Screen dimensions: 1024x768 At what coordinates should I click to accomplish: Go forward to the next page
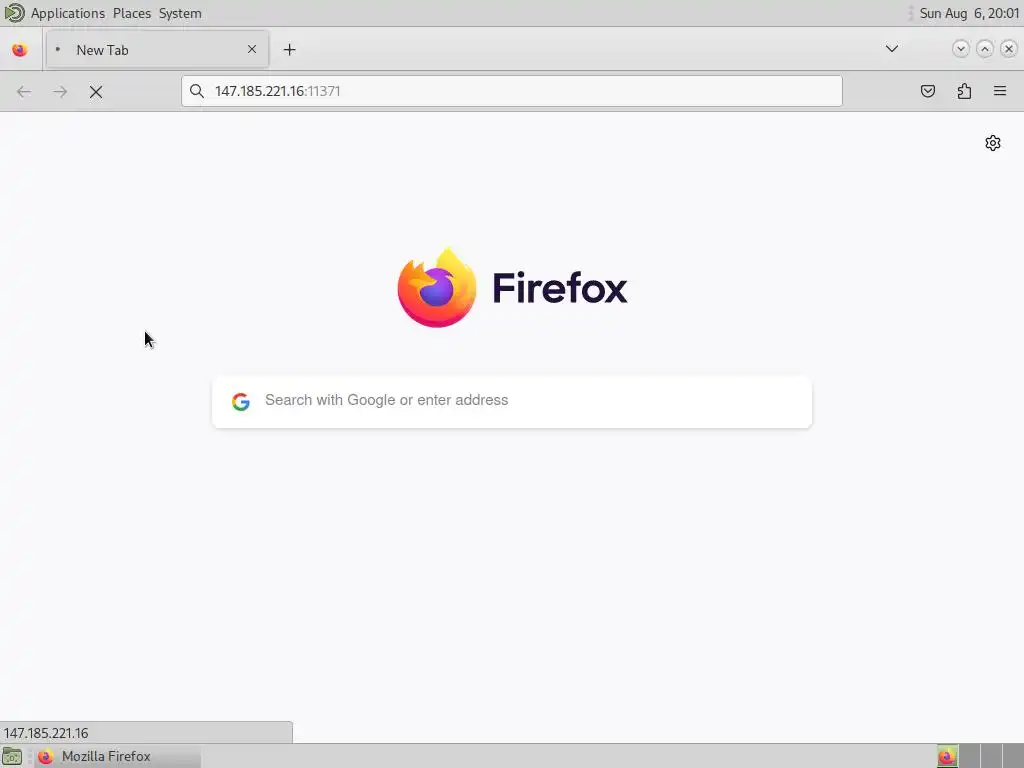coord(60,92)
